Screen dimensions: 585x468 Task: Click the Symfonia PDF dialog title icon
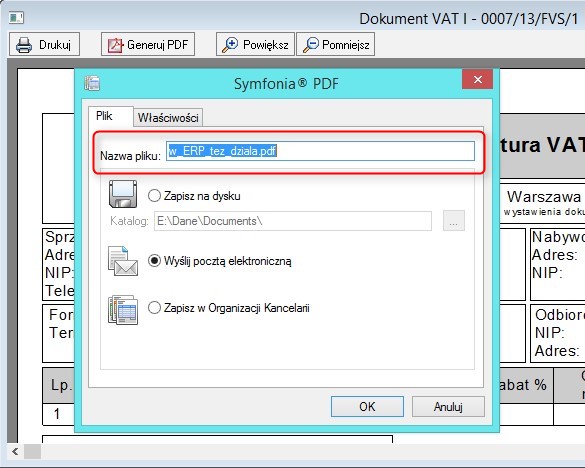coord(92,83)
